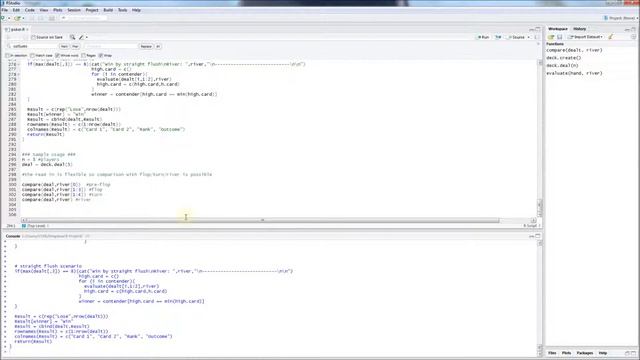Maximize the source editor pane

point(538,29)
